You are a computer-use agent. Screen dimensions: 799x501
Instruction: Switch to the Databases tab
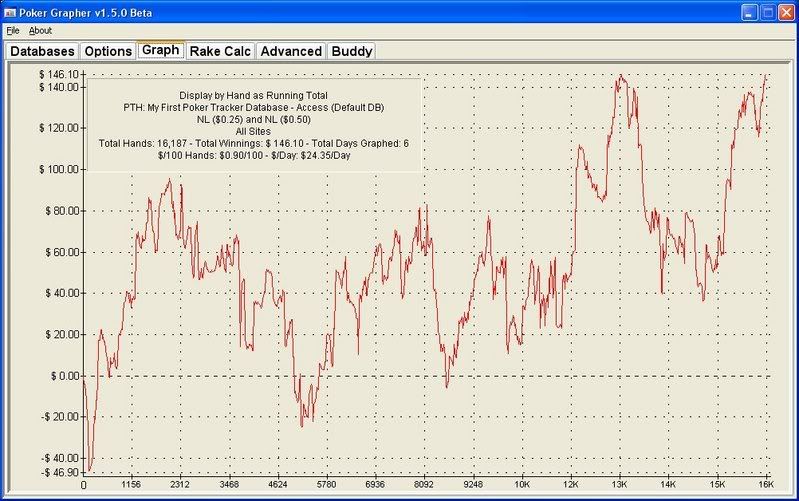tap(42, 51)
